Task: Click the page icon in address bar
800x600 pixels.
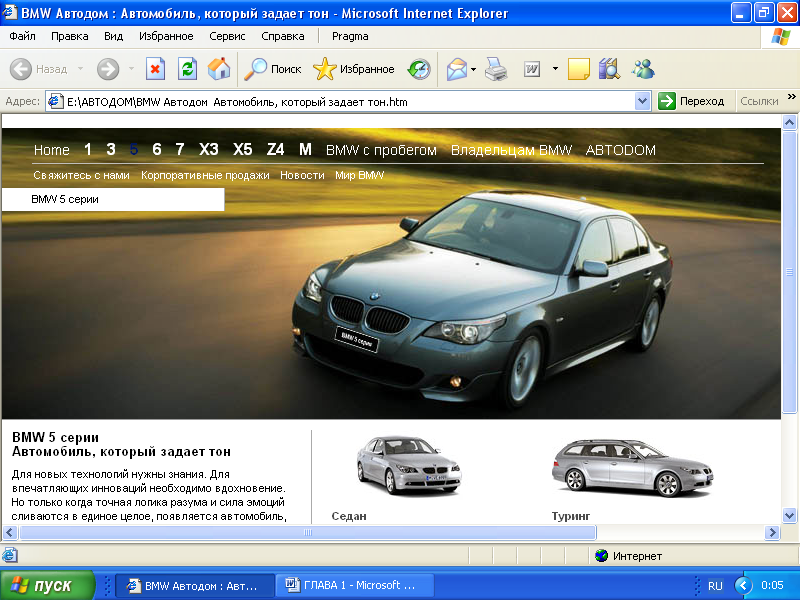Action: (x=56, y=102)
